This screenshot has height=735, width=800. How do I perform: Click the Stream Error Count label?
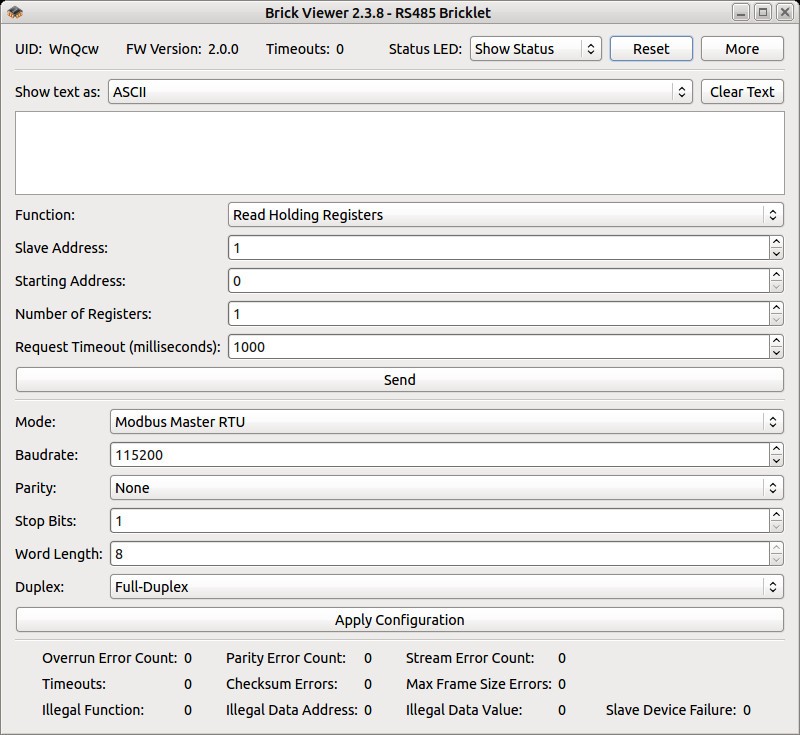click(x=470, y=658)
